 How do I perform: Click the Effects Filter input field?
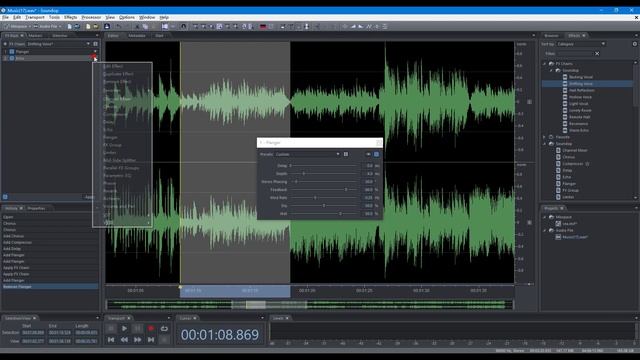click(576, 53)
